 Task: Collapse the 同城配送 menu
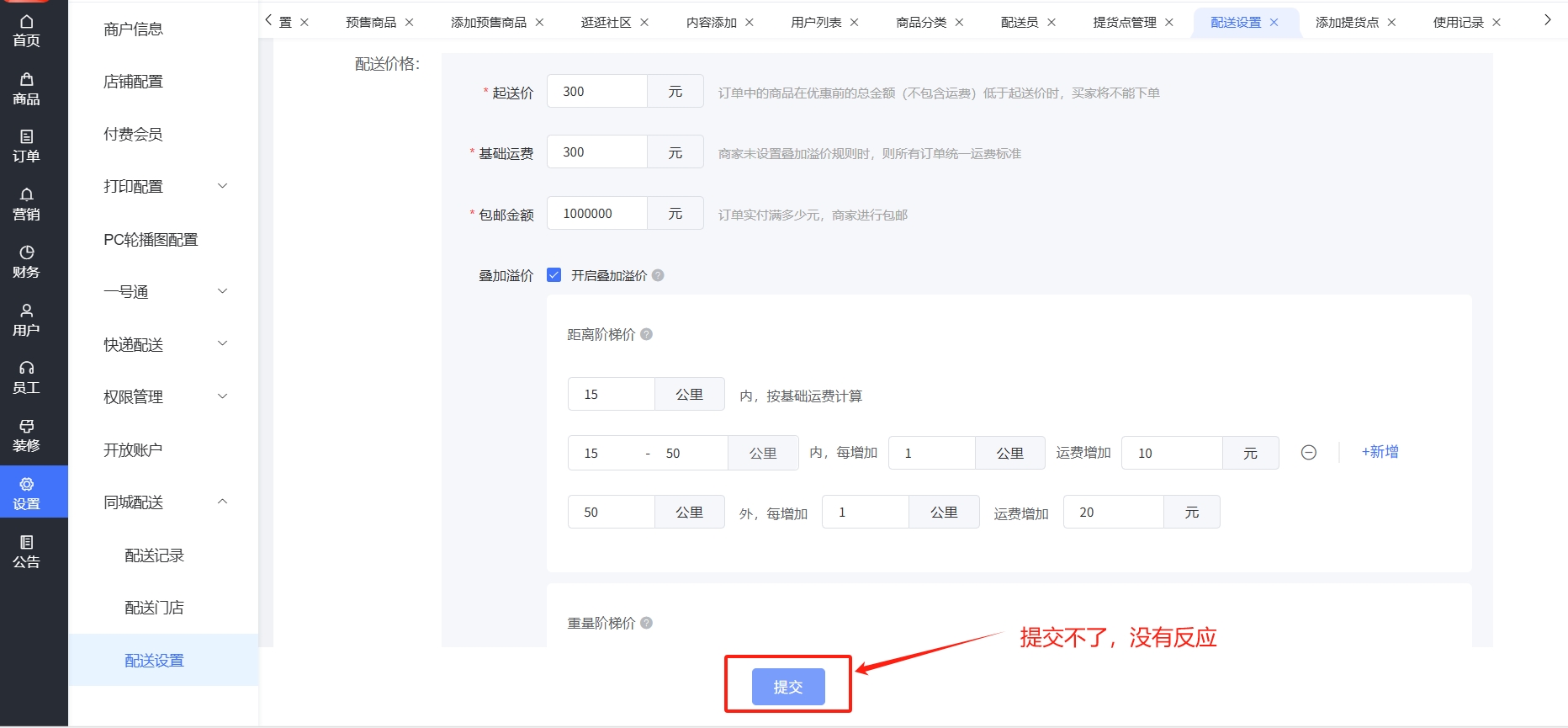click(x=163, y=502)
